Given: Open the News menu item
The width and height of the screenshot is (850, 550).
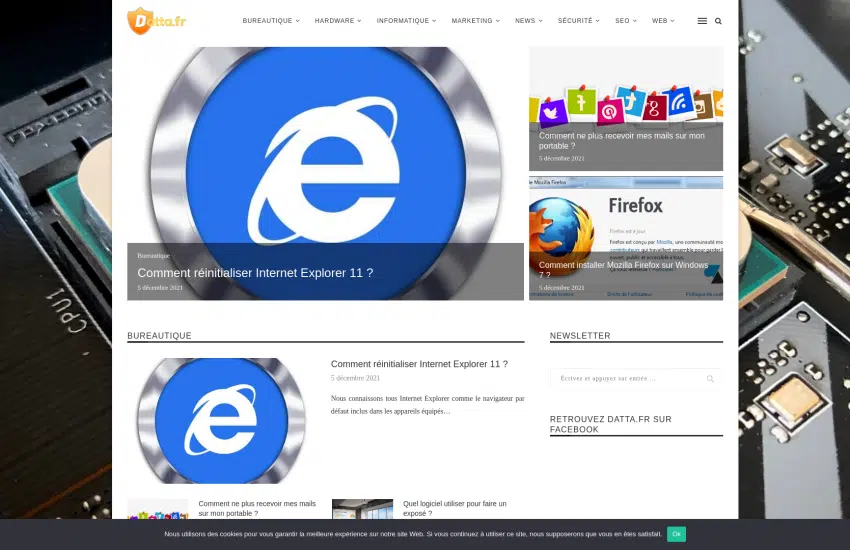Looking at the screenshot, I should [528, 21].
